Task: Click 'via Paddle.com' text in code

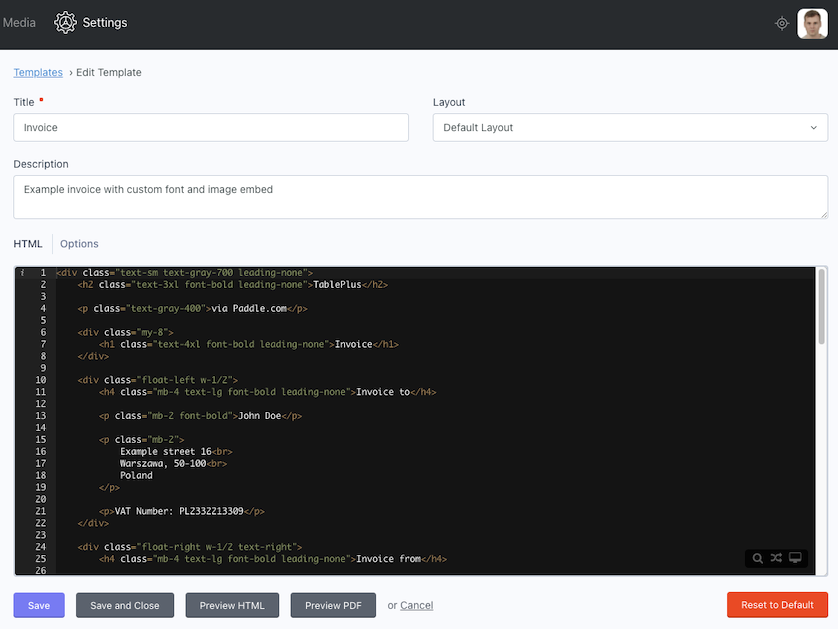Action: (249, 308)
